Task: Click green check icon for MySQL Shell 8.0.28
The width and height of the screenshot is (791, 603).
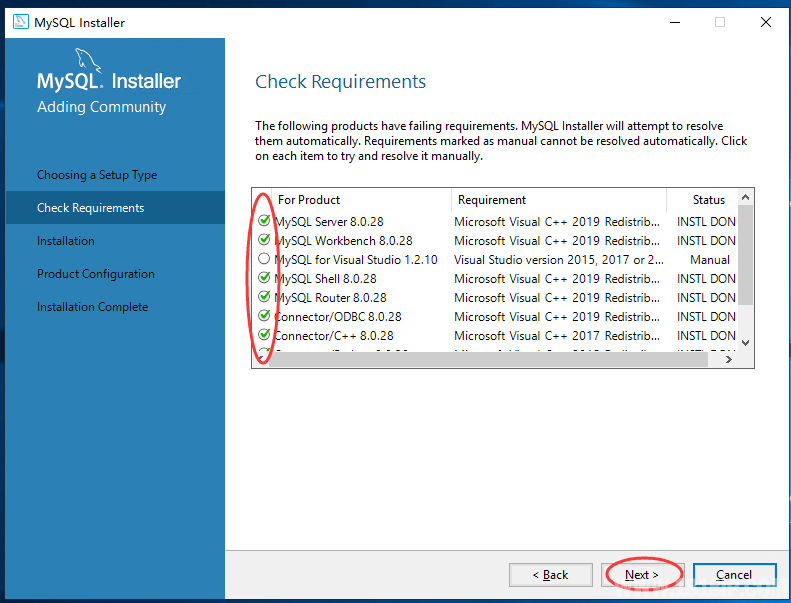Action: coord(264,278)
